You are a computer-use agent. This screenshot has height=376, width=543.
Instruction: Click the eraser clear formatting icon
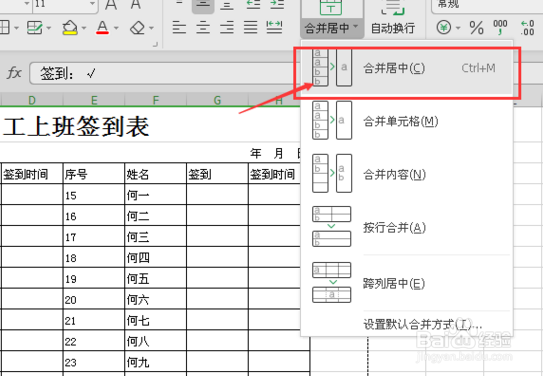(137, 28)
